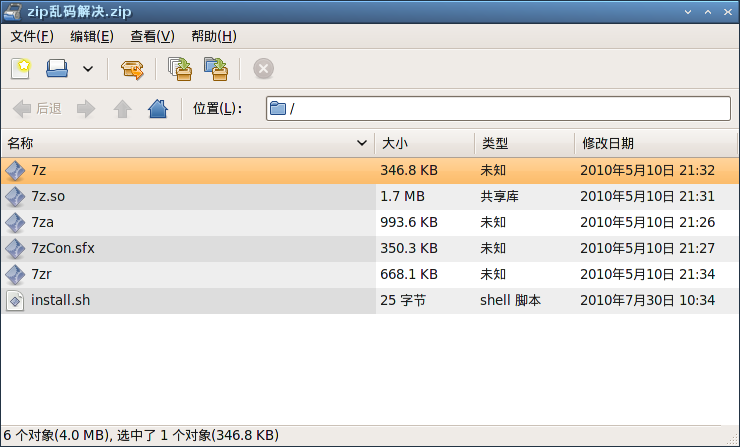740x447 pixels.
Task: Click the file name 7za
Action: [x=42, y=222]
